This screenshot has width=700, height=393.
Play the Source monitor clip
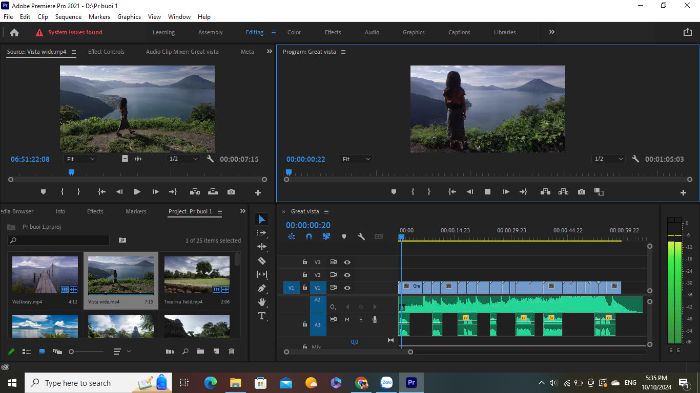137,192
